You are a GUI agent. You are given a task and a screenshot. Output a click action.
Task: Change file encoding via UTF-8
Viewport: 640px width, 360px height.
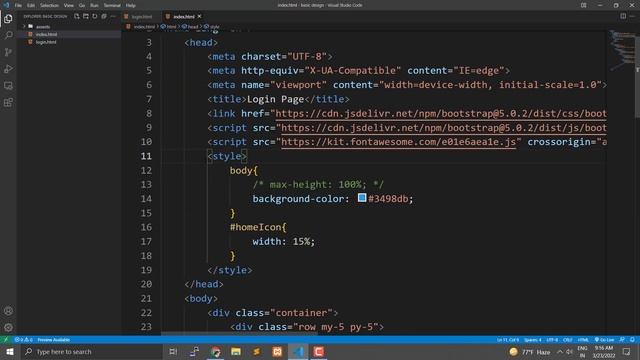(552, 340)
